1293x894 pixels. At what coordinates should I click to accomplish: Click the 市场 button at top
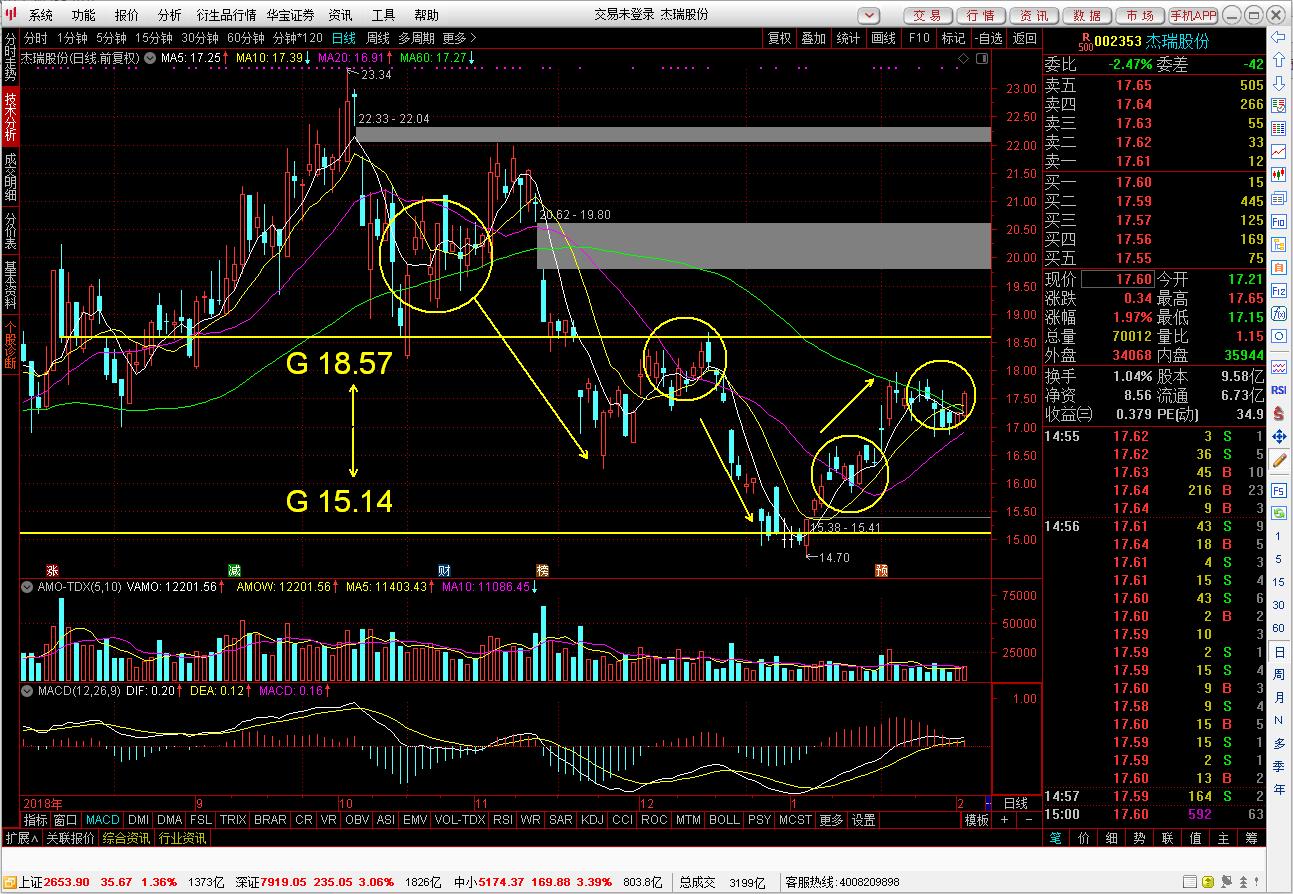1140,15
